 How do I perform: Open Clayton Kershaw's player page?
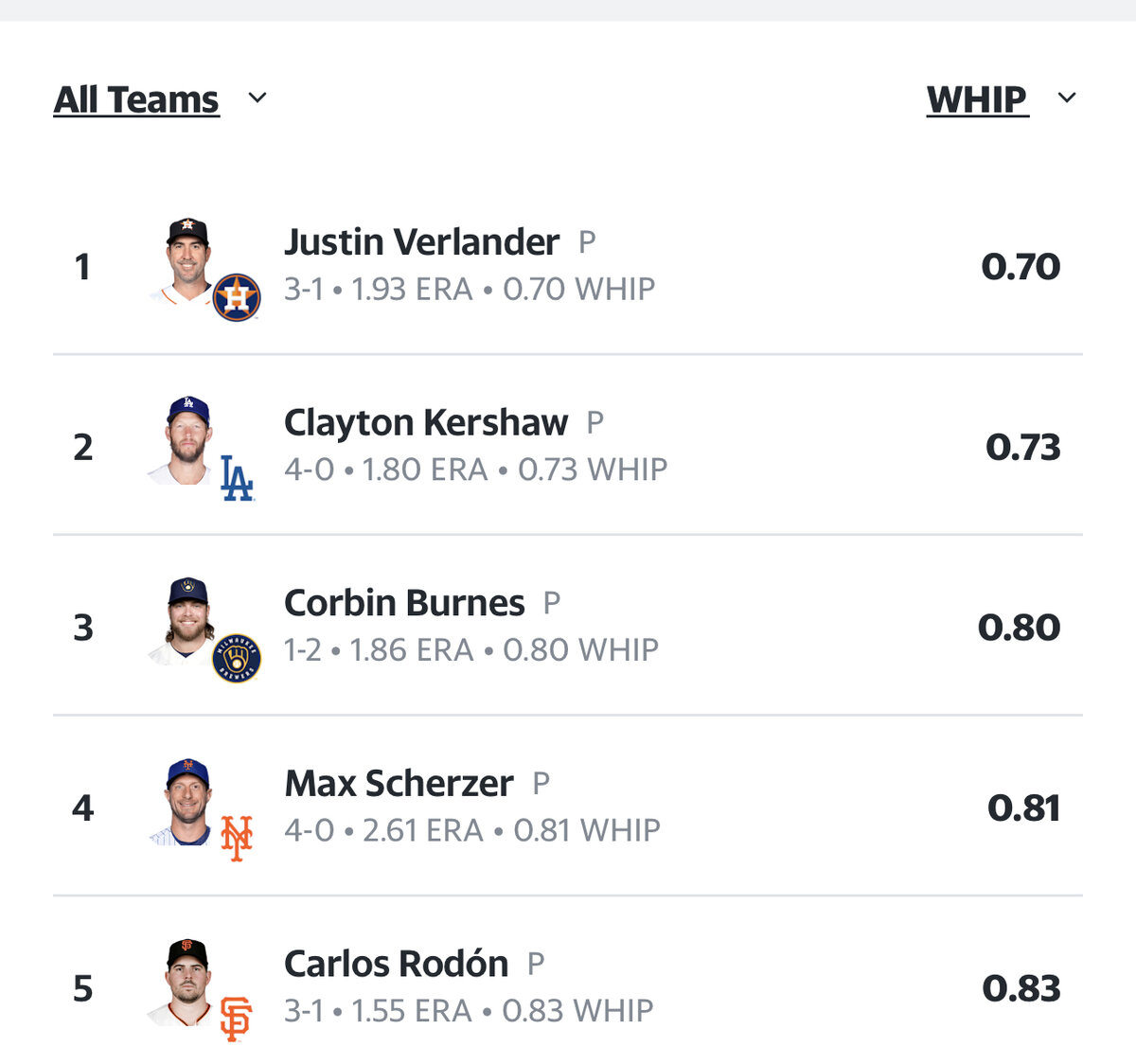[x=426, y=423]
